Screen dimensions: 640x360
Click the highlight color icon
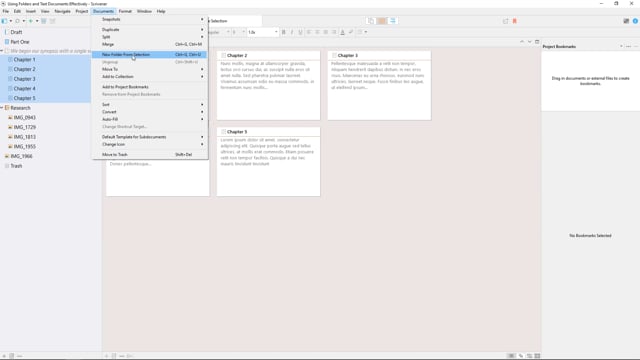point(351,32)
